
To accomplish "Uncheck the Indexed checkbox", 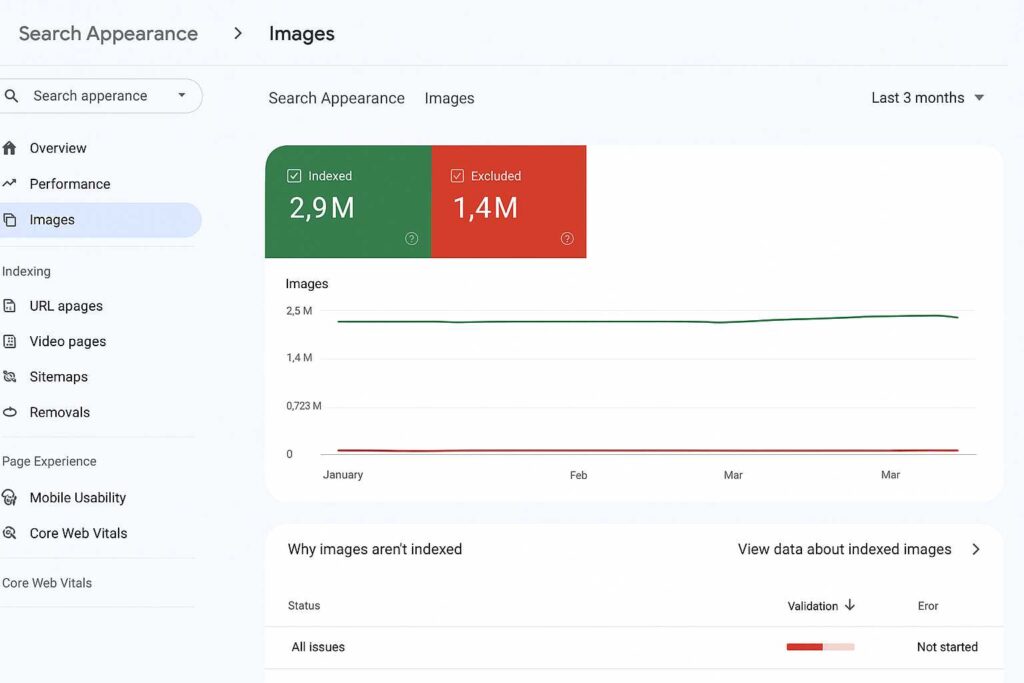I will 294,176.
